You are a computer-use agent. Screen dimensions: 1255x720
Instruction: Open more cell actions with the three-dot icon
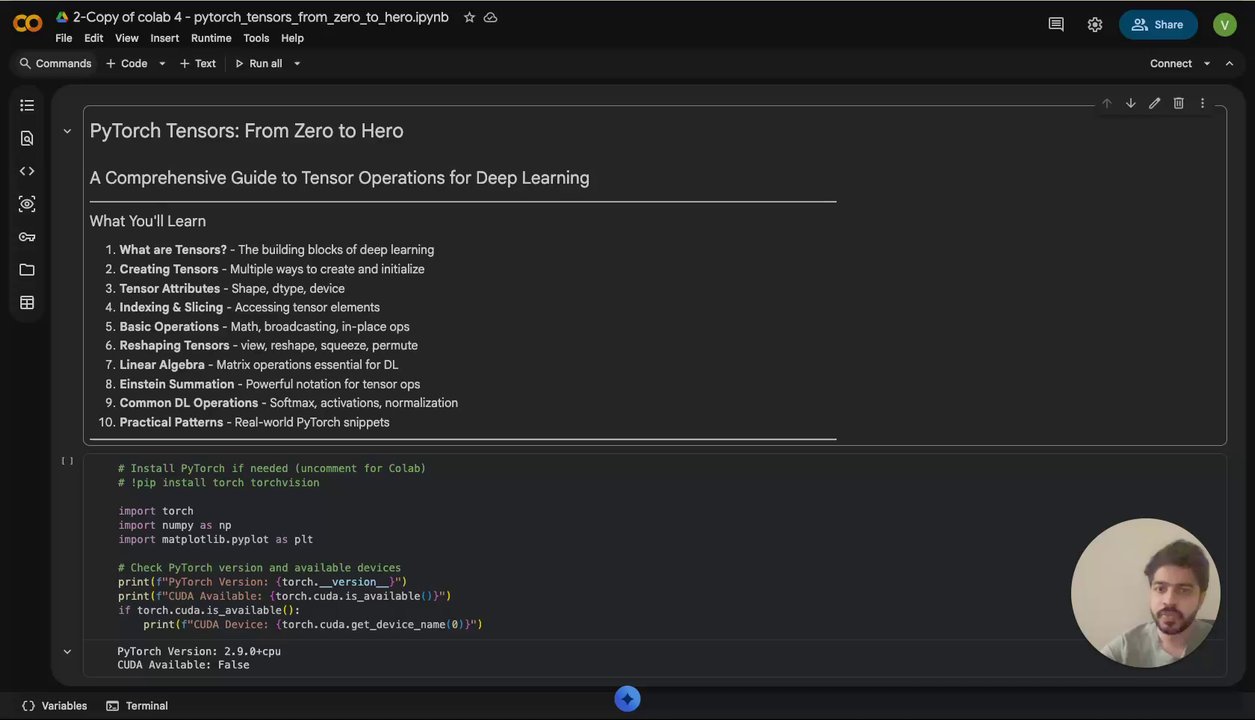coord(1202,103)
